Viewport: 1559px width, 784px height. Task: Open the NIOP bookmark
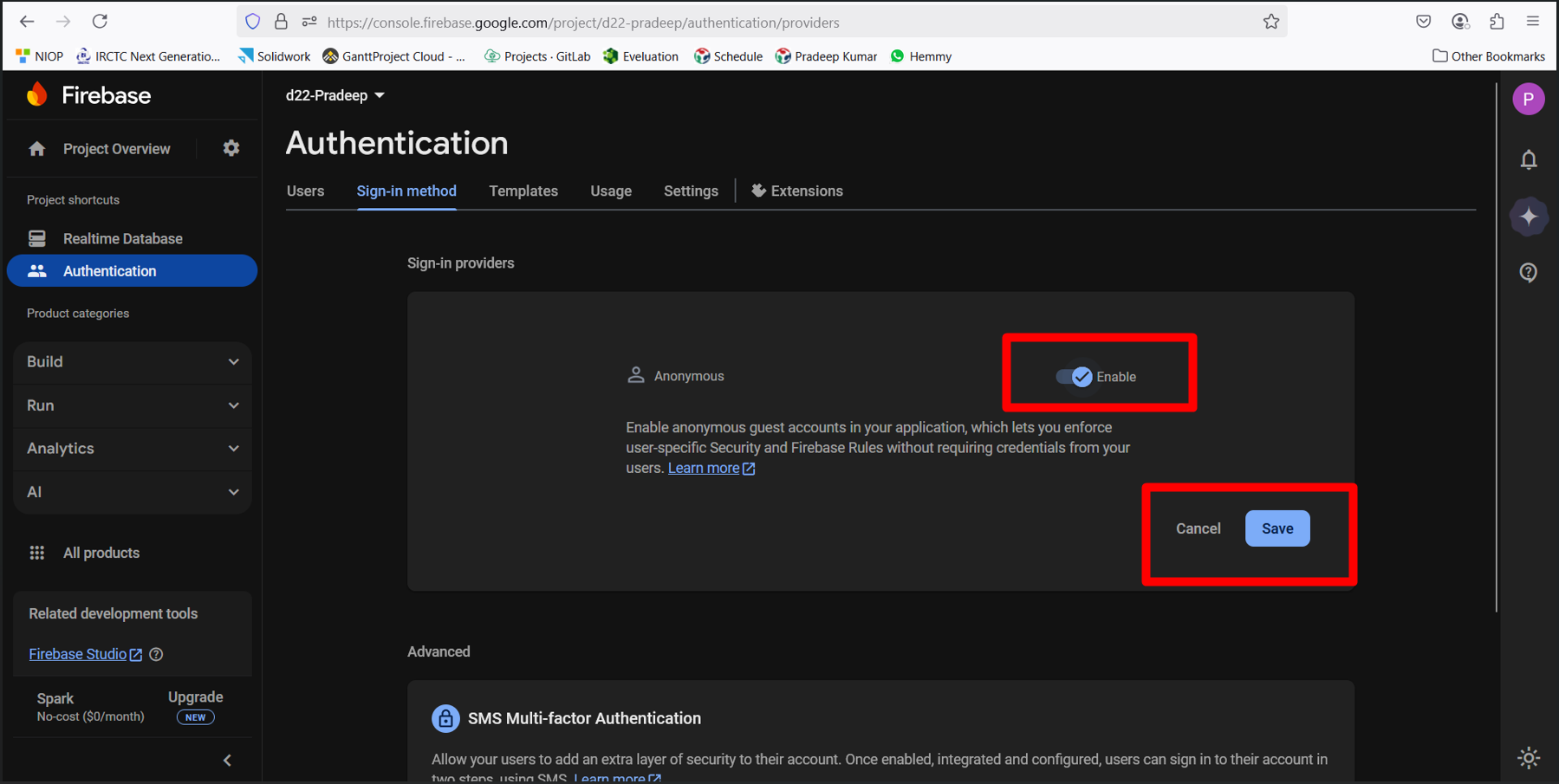coord(40,56)
